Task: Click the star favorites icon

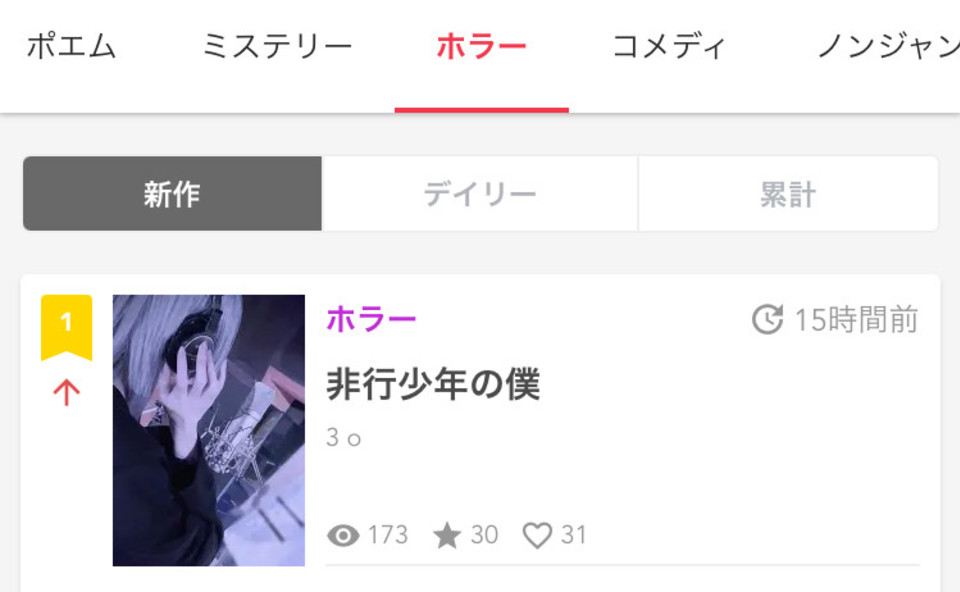Action: click(447, 535)
